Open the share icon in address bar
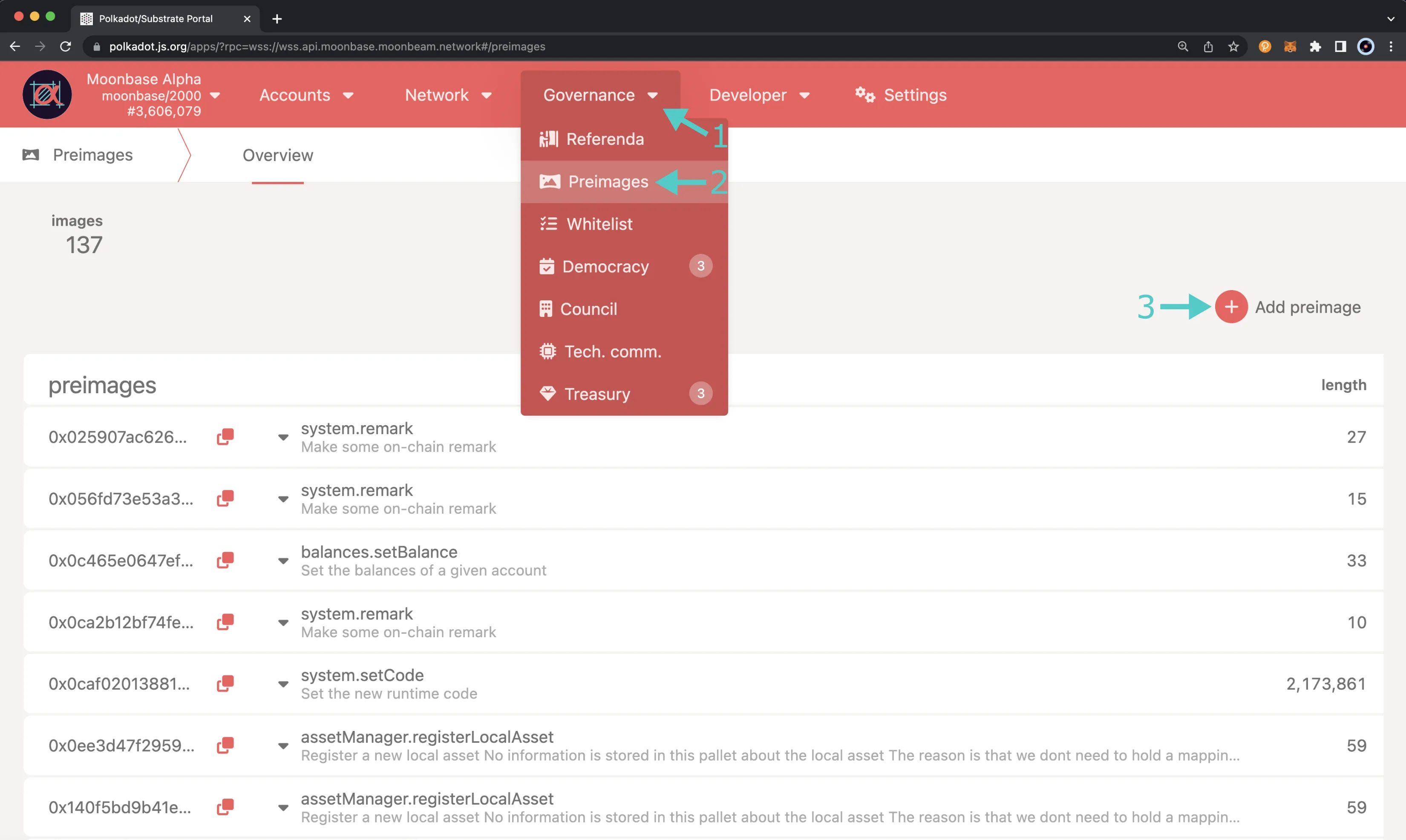This screenshot has width=1406, height=840. click(x=1208, y=46)
